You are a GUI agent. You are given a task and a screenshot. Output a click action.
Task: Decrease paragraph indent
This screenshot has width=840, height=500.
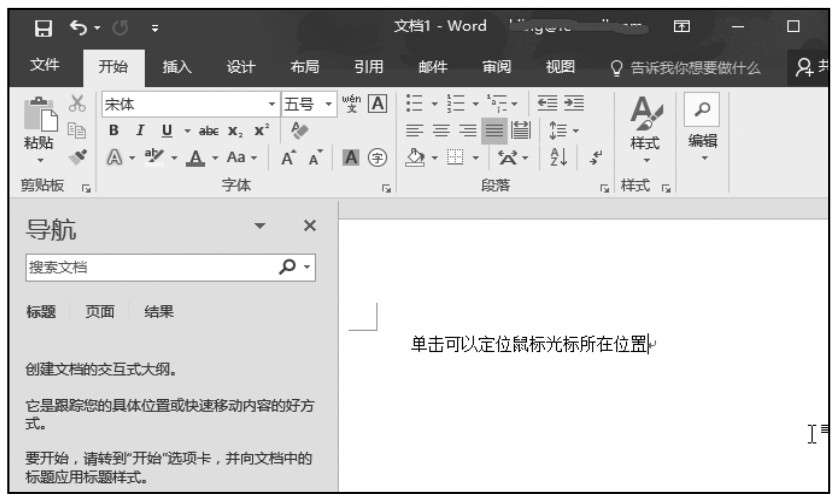click(x=548, y=103)
